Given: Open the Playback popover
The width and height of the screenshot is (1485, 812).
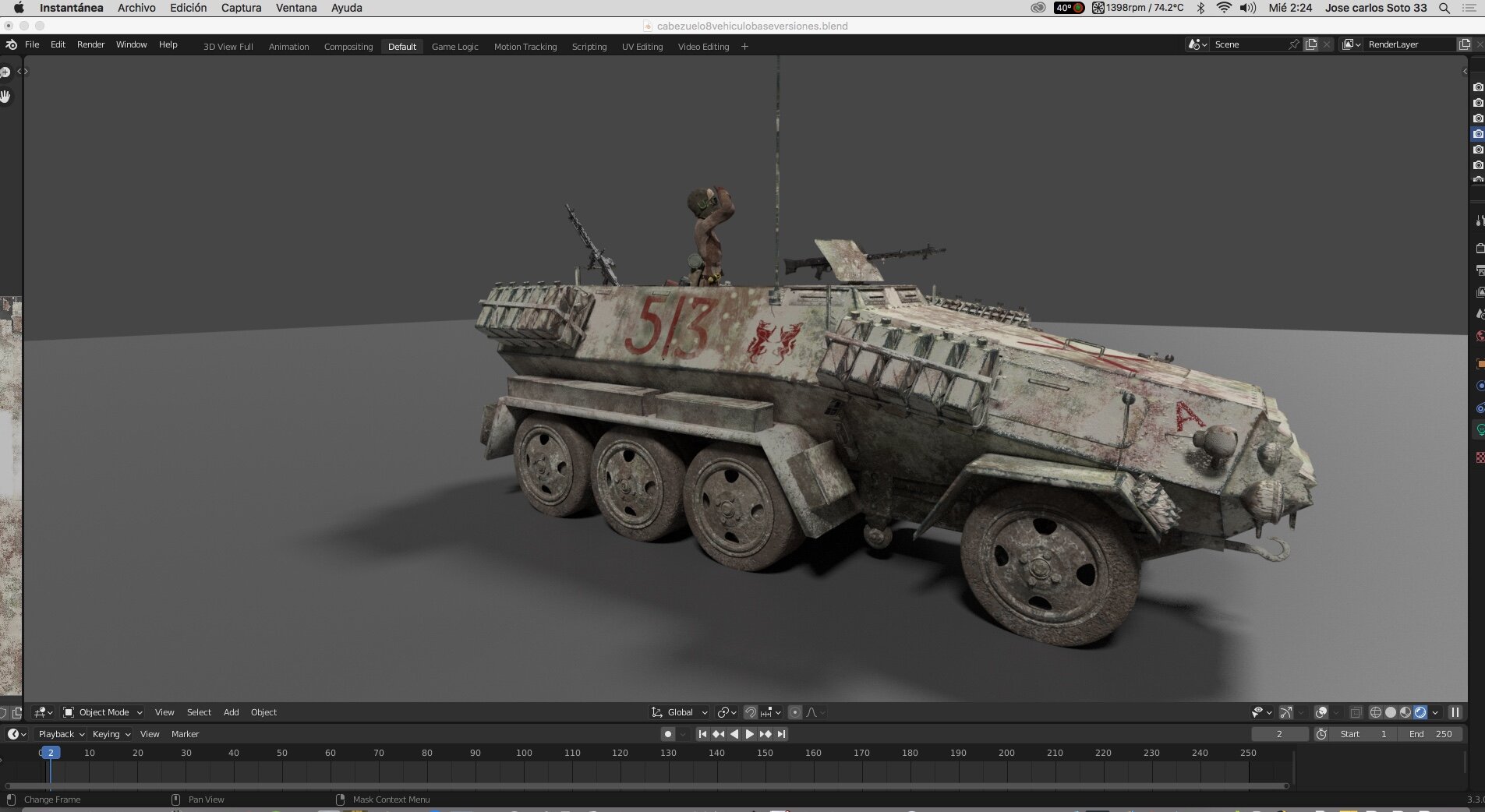Looking at the screenshot, I should 62,734.
